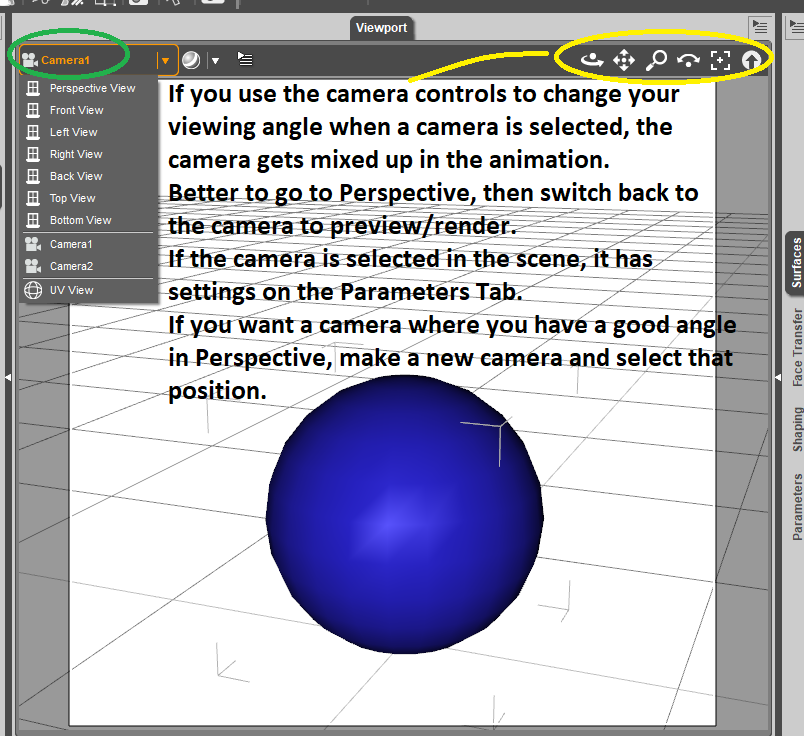Image resolution: width=804 pixels, height=736 pixels.
Task: Click the draw style sphere icon
Action: [191, 60]
